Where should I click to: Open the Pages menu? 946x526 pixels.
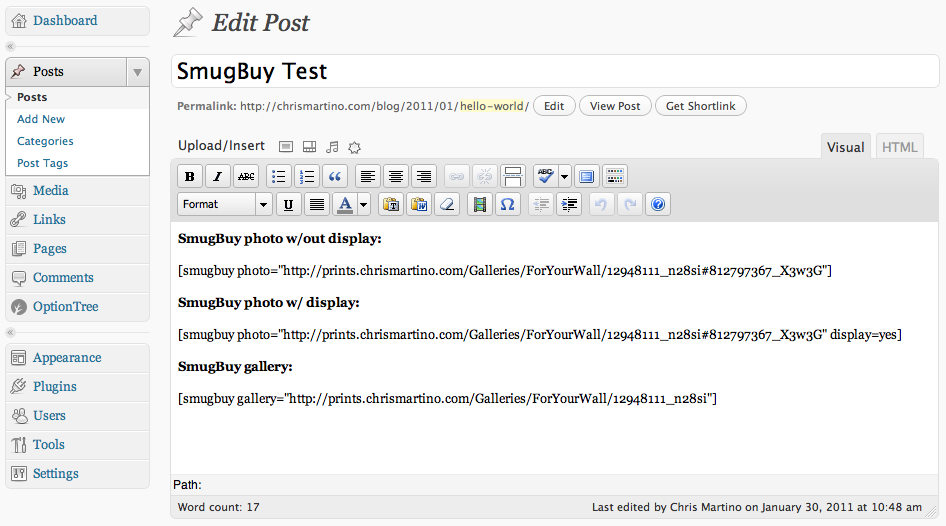(77, 249)
